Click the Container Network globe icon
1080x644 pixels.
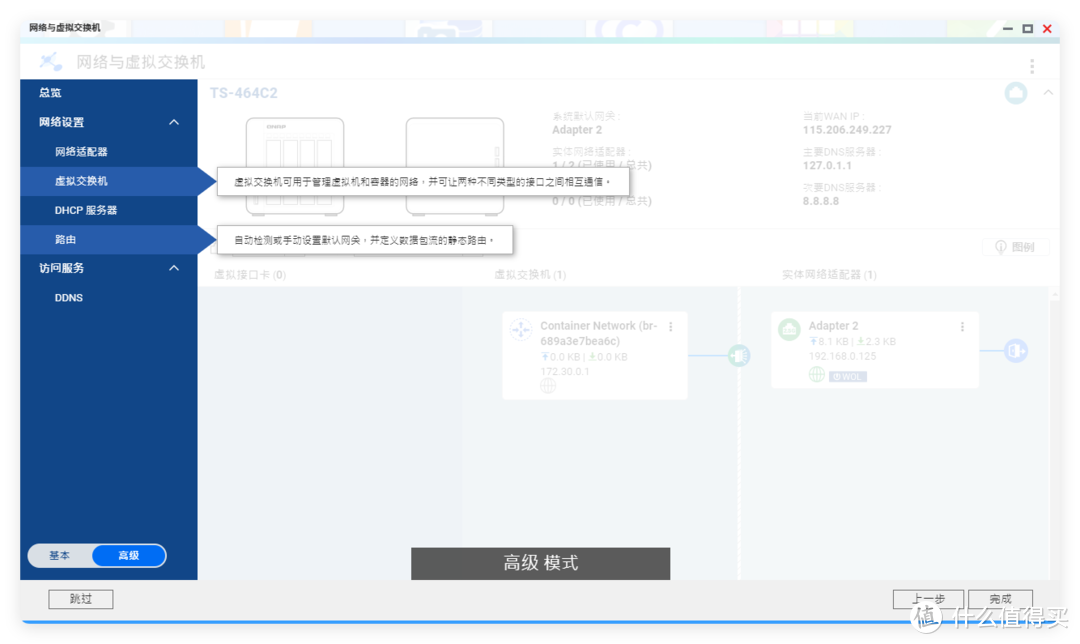(548, 386)
